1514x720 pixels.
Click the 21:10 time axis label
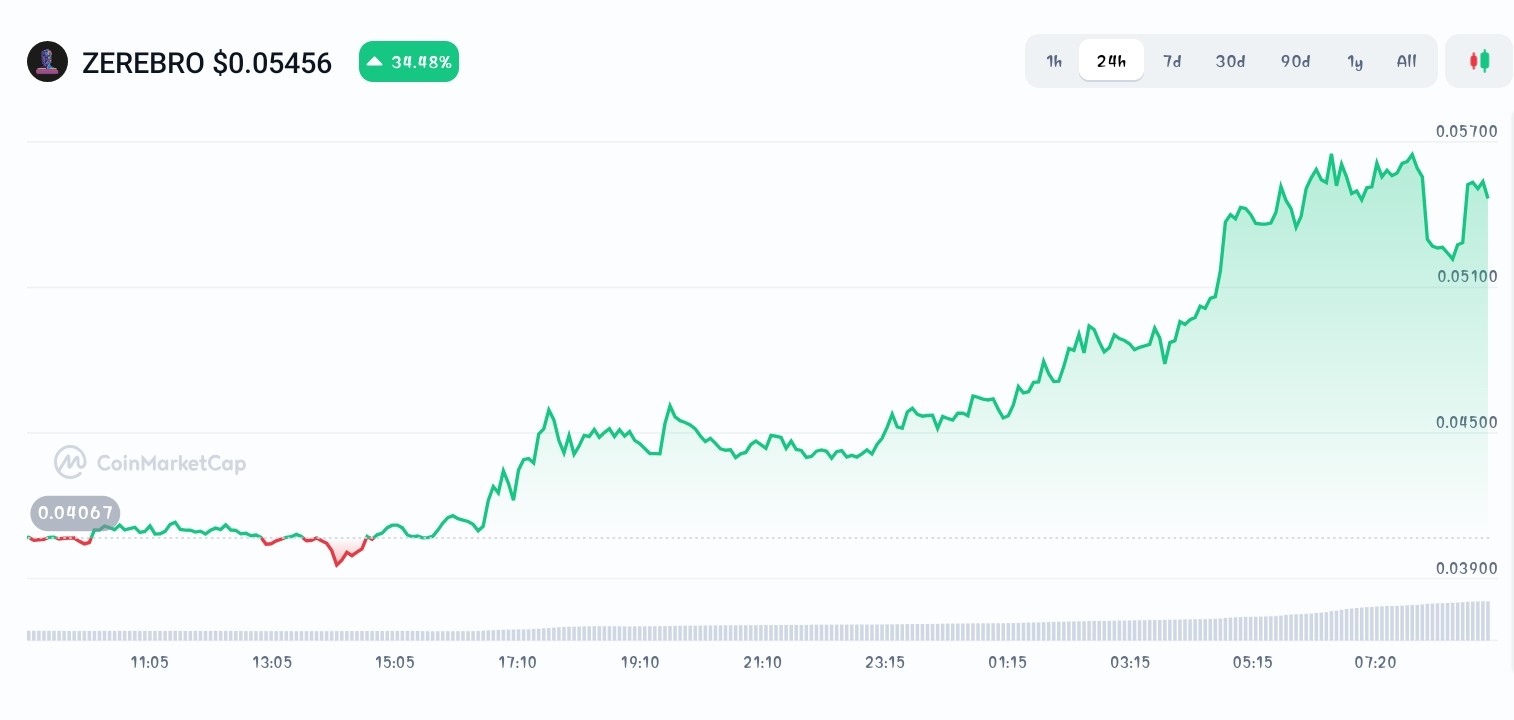pos(762,662)
